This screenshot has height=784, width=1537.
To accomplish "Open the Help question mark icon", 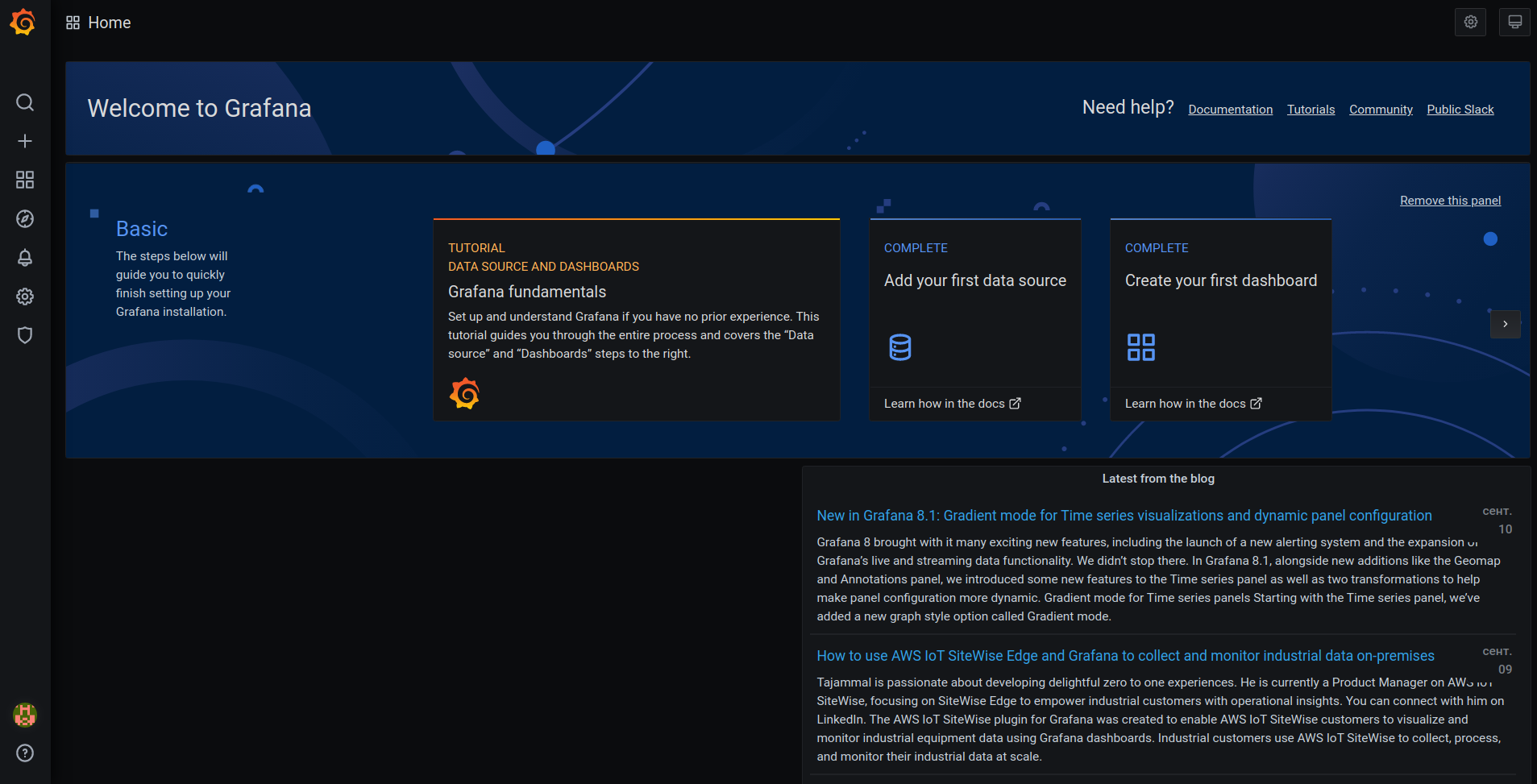I will click(x=25, y=753).
